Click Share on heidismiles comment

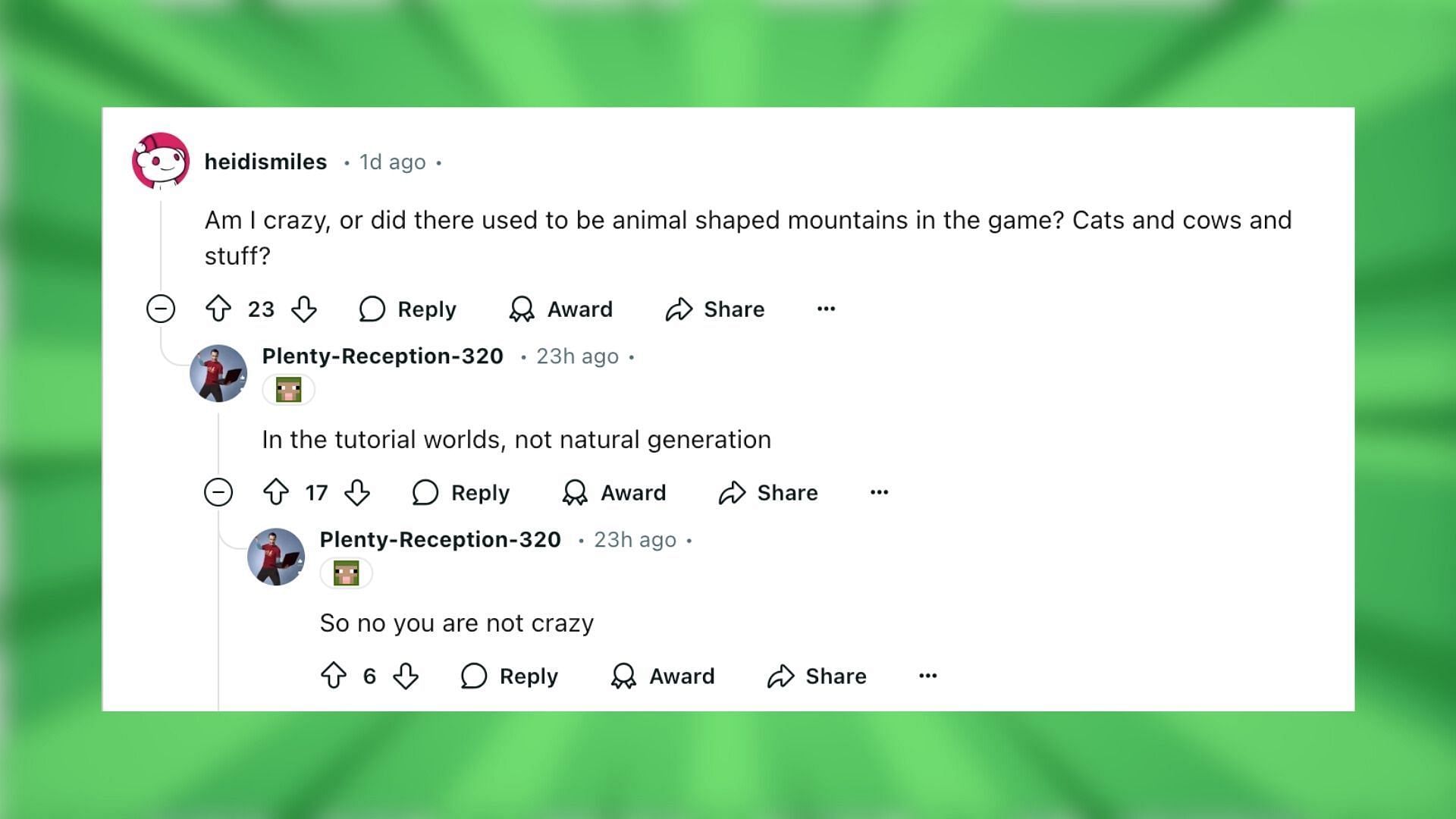(x=715, y=308)
